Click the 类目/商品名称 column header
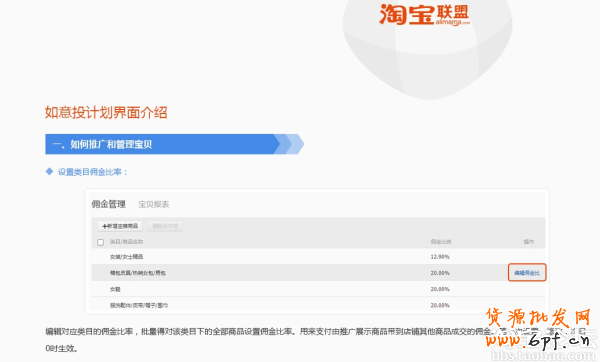The height and width of the screenshot is (362, 600). (127, 242)
